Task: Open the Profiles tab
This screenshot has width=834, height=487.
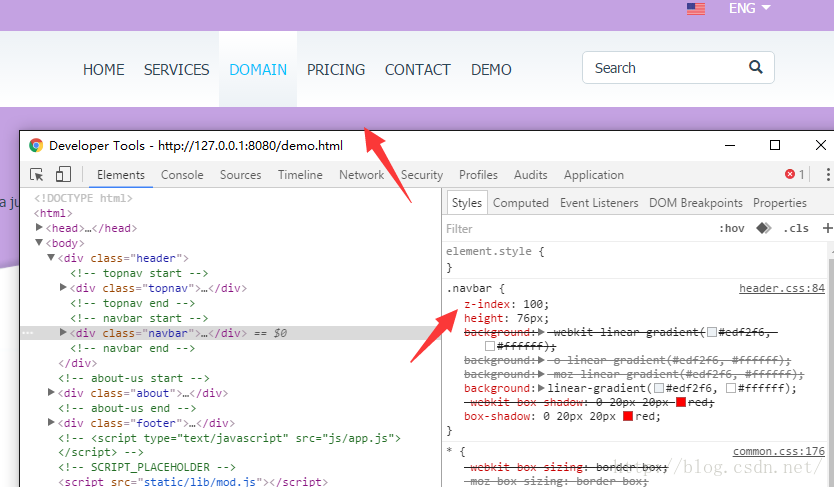Action: click(478, 175)
